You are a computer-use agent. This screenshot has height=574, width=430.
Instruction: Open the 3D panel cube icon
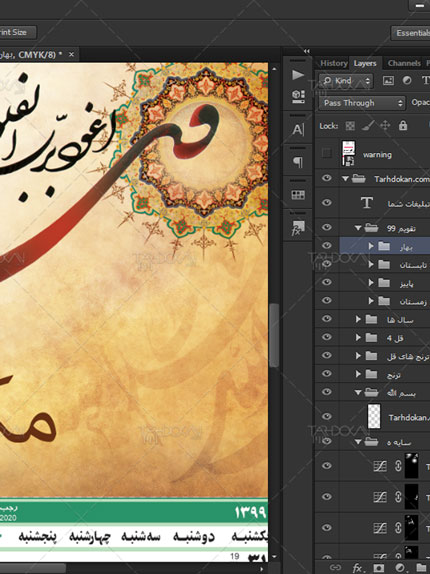point(298,97)
